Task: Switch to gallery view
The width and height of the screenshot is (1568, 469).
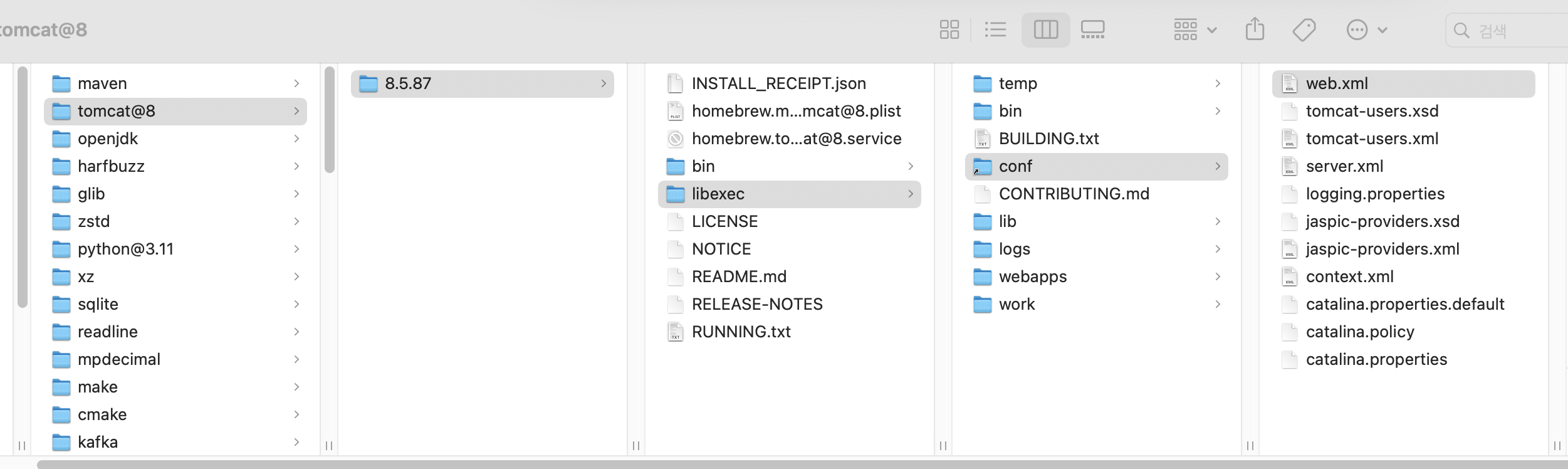Action: 1092,29
